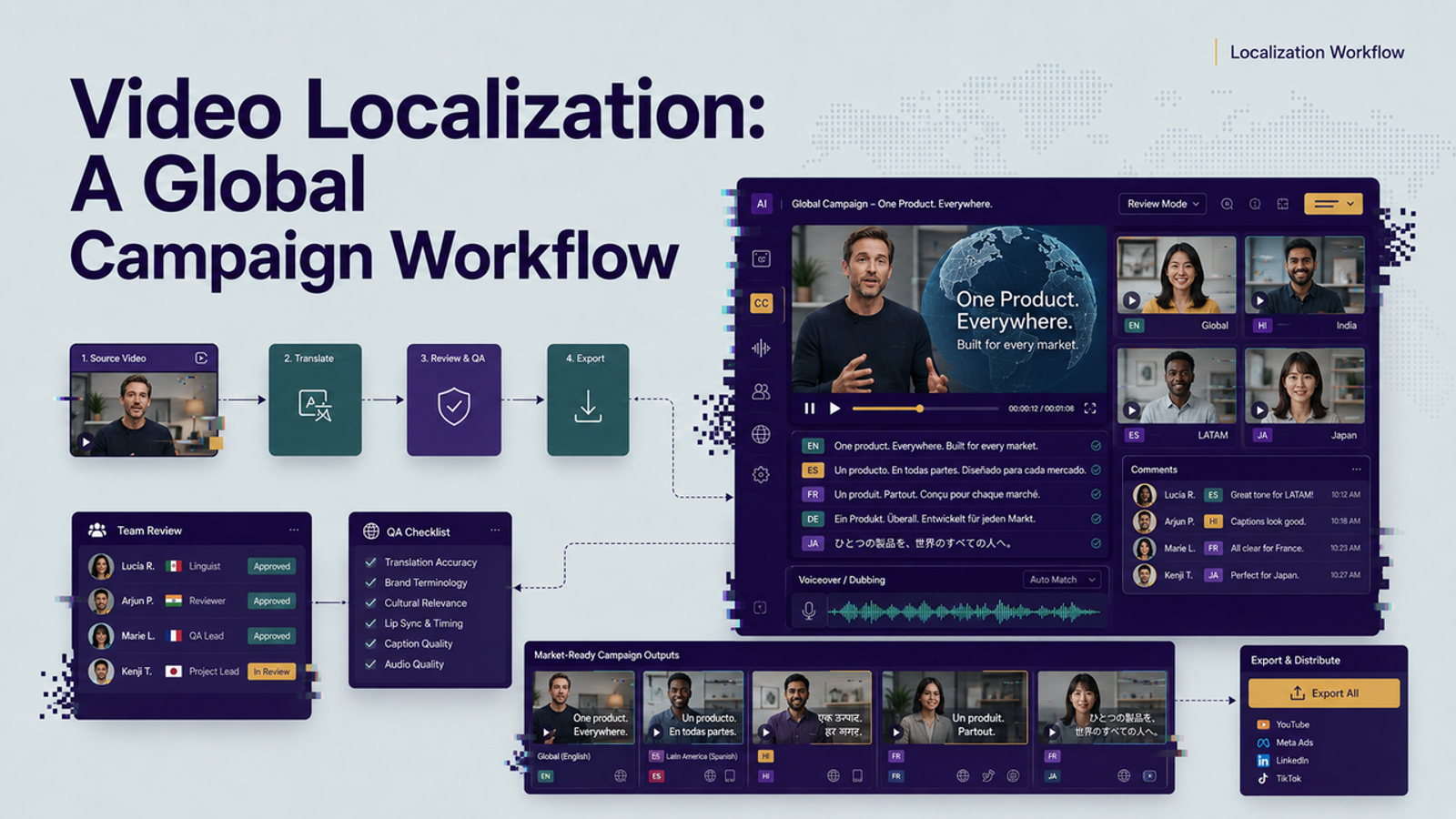This screenshot has width=1456, height=819.
Task: Click the main video progress slider
Action: point(925,409)
